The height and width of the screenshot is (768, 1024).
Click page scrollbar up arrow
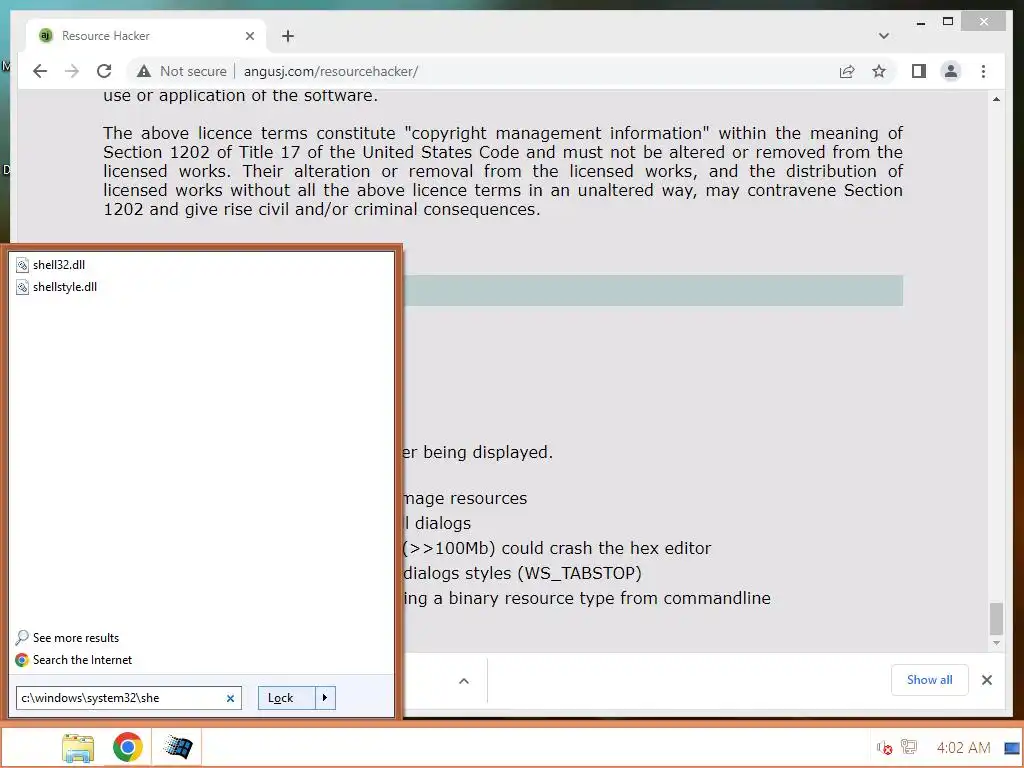[996, 99]
